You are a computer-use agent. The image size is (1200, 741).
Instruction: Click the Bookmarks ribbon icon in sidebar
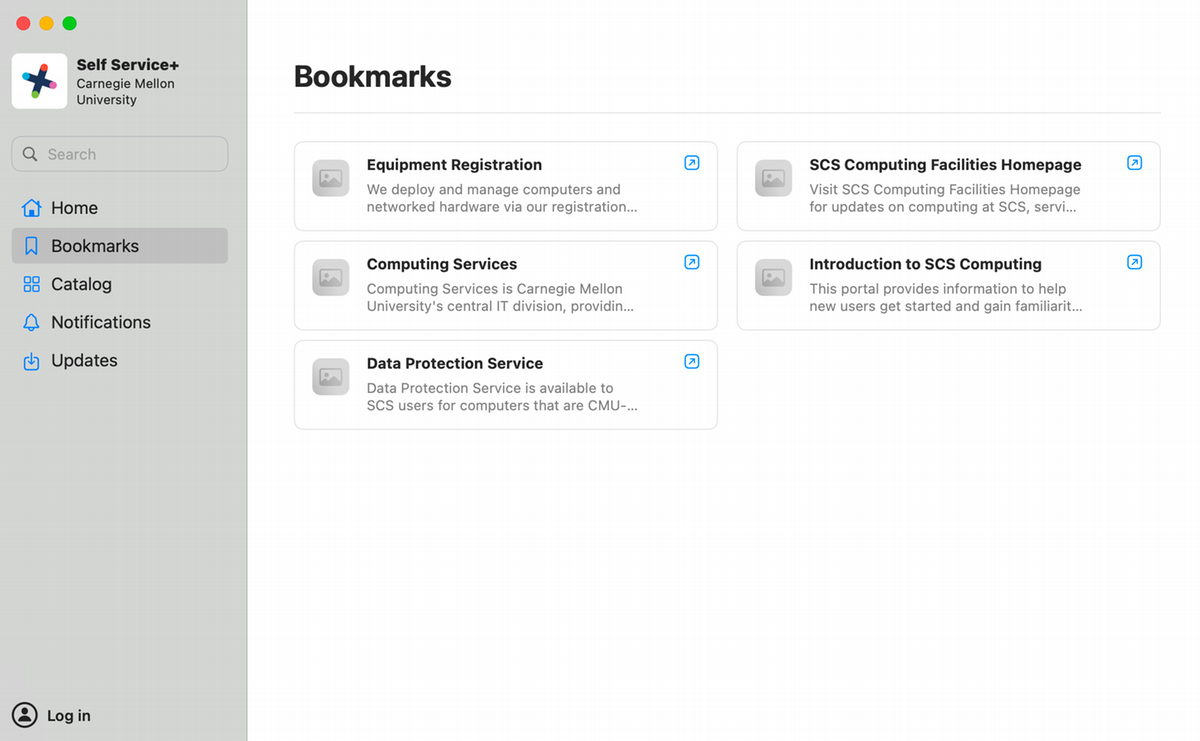click(32, 246)
